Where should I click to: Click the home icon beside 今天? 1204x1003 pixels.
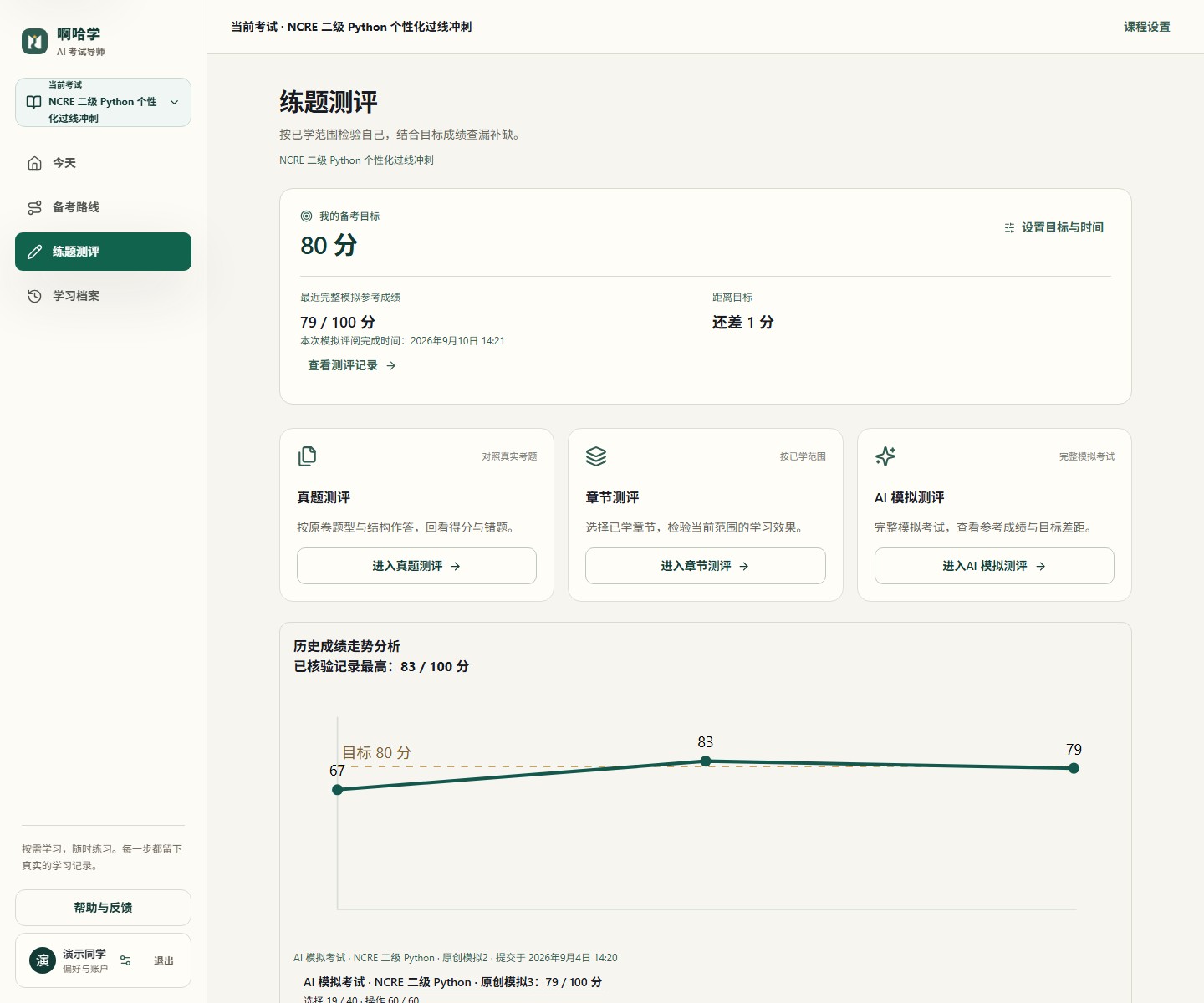point(34,163)
